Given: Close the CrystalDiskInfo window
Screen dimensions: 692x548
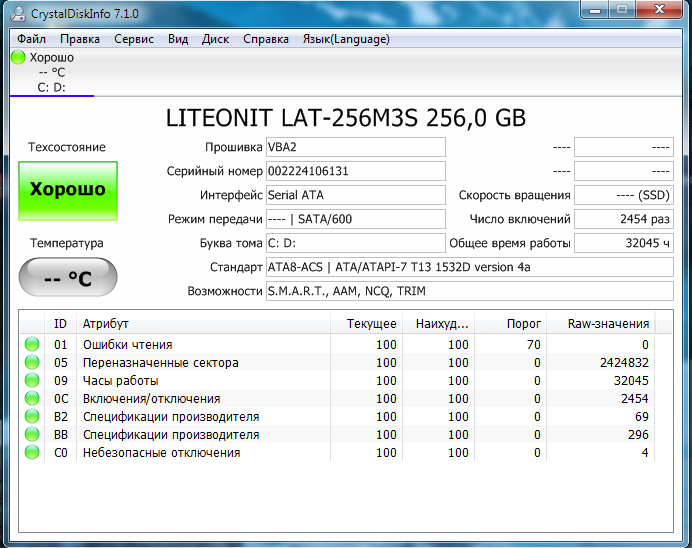Looking at the screenshot, I should tap(660, 10).
